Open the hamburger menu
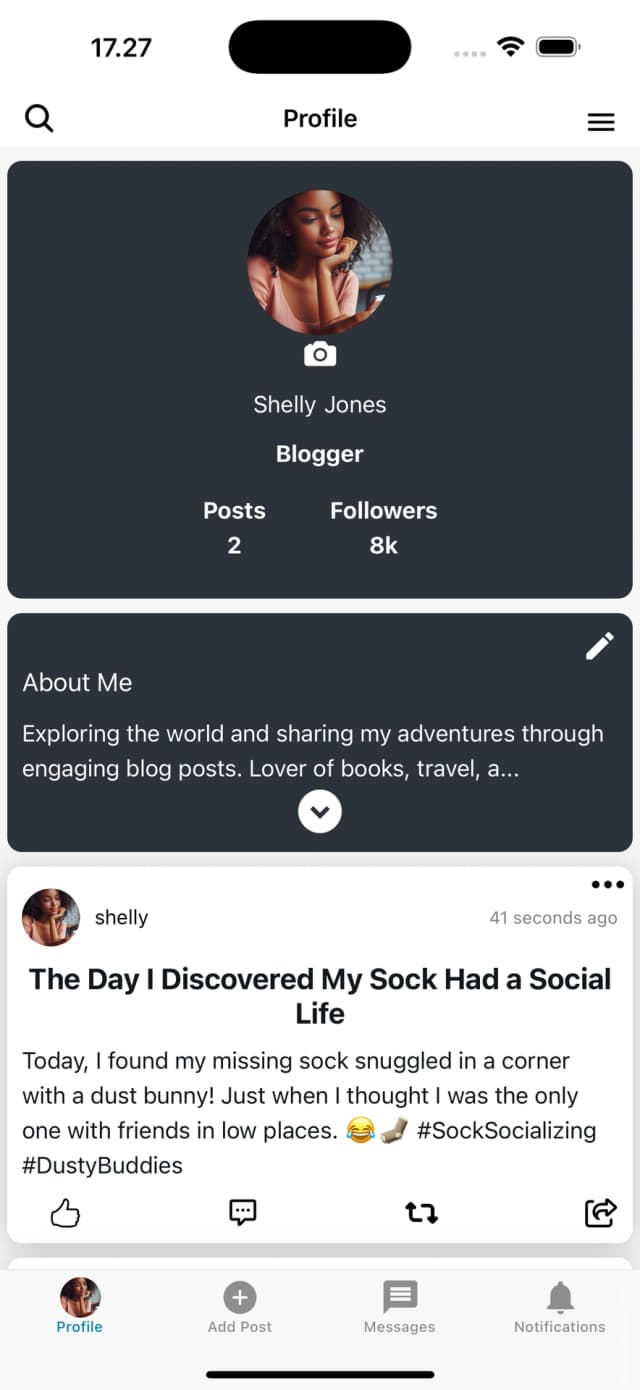This screenshot has height=1390, width=640. point(600,122)
